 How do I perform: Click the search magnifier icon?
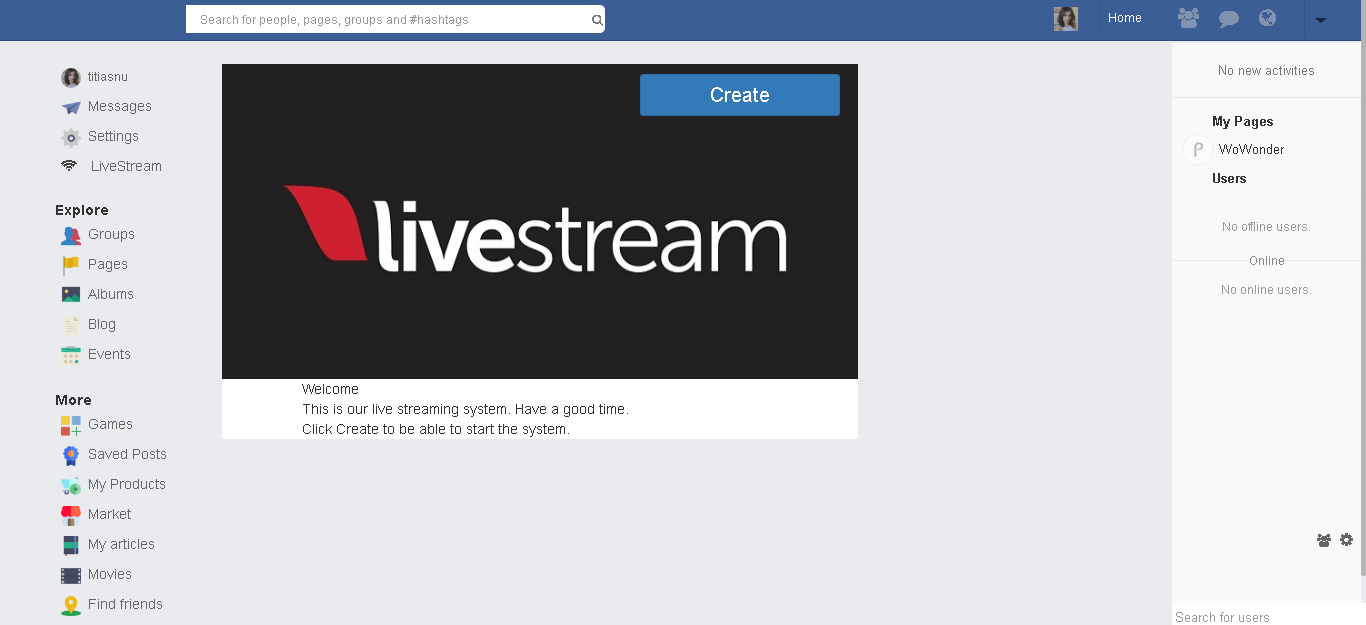click(597, 20)
